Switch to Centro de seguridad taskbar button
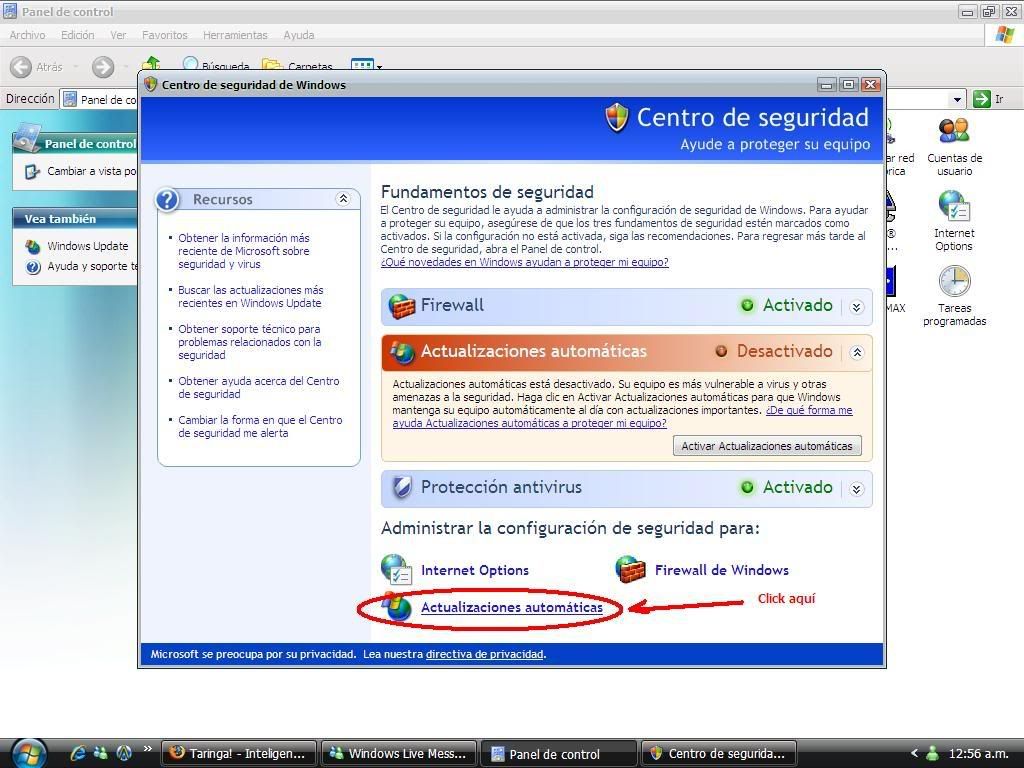 point(718,754)
